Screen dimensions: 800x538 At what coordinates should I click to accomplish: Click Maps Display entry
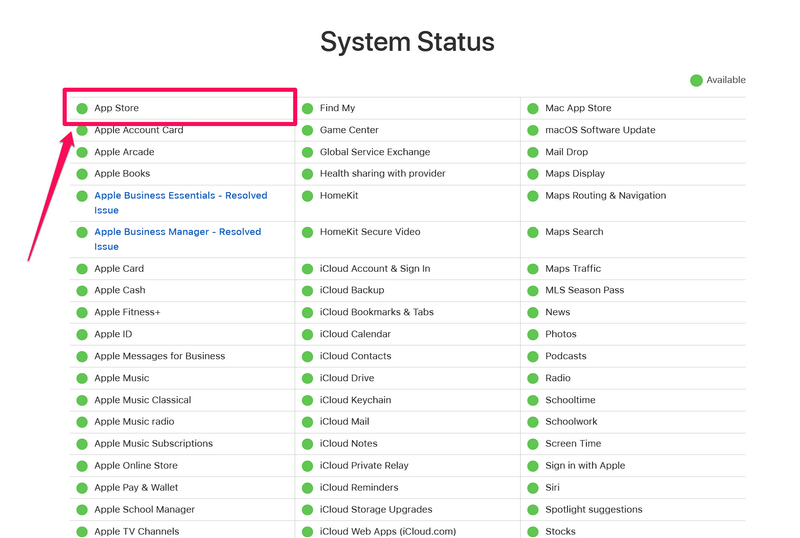(575, 173)
